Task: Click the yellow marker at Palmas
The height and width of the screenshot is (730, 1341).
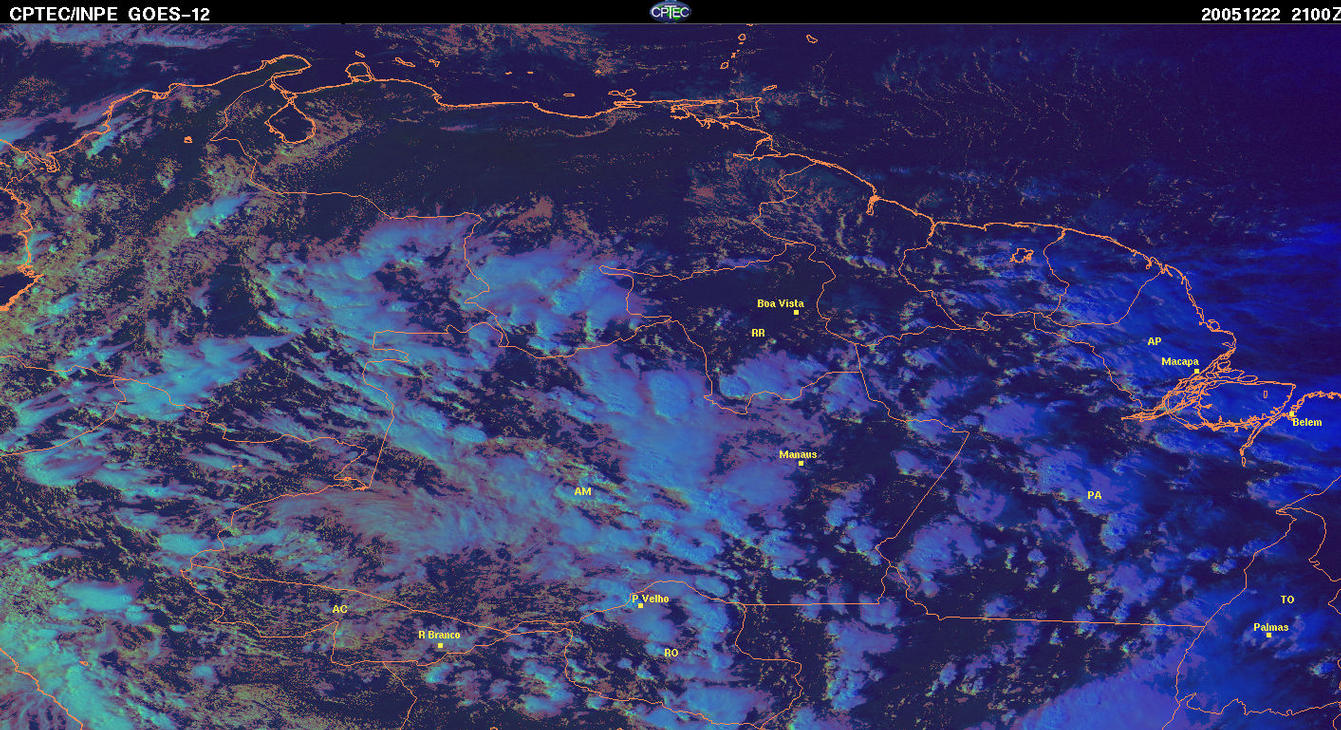Action: click(x=1268, y=635)
